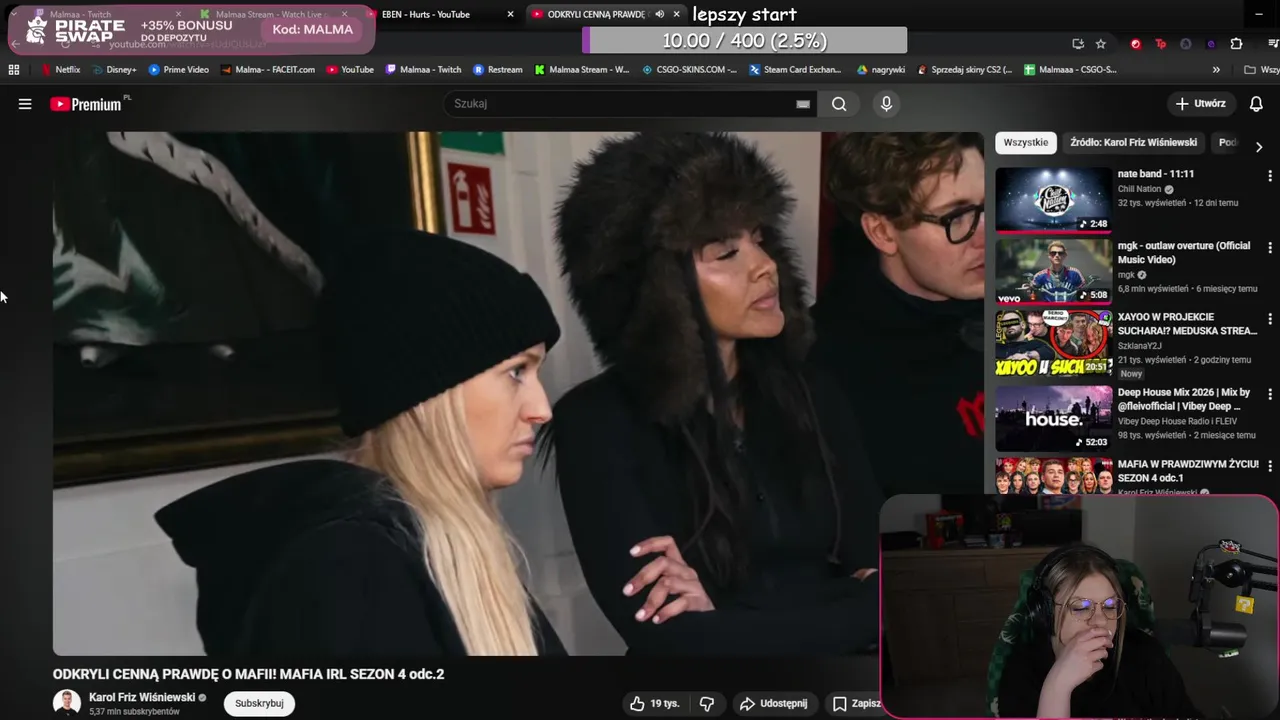Open the Malmaa Stream - W... bookmark
Image resolution: width=1280 pixels, height=720 pixels.
coord(582,70)
